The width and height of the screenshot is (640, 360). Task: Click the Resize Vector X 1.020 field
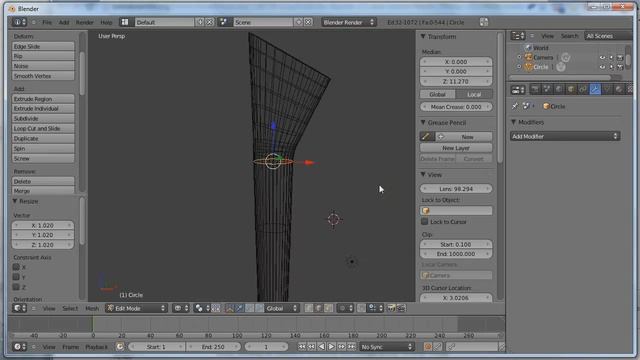point(42,225)
